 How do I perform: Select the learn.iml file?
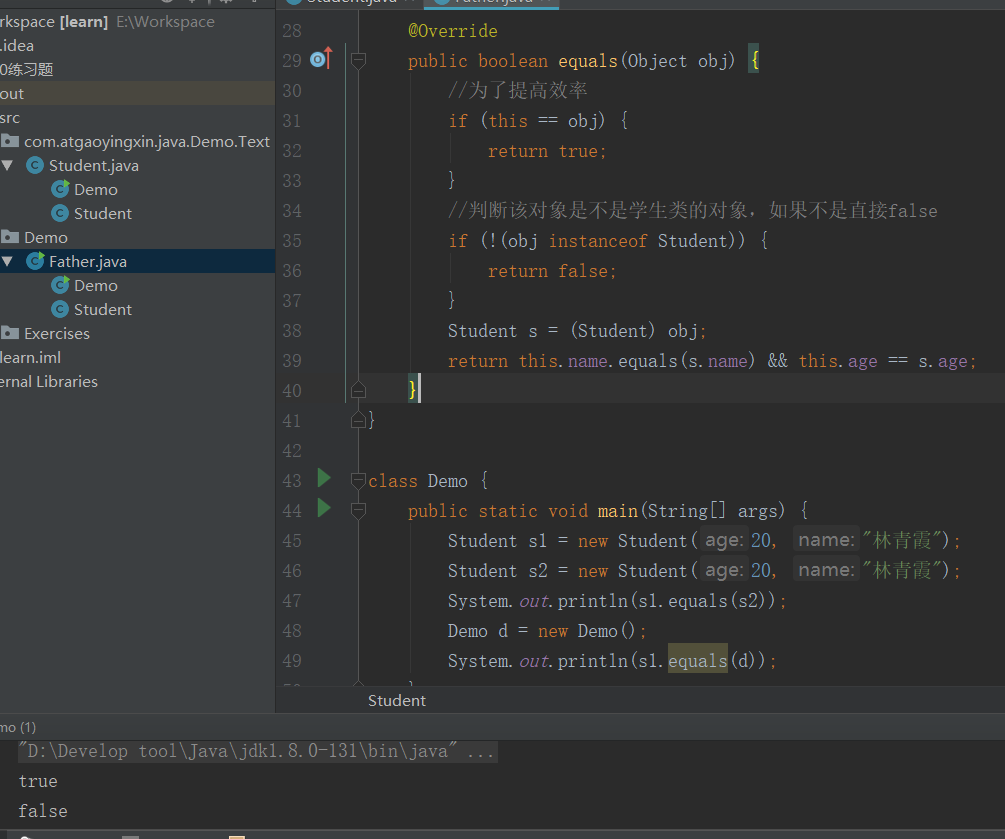coord(30,358)
